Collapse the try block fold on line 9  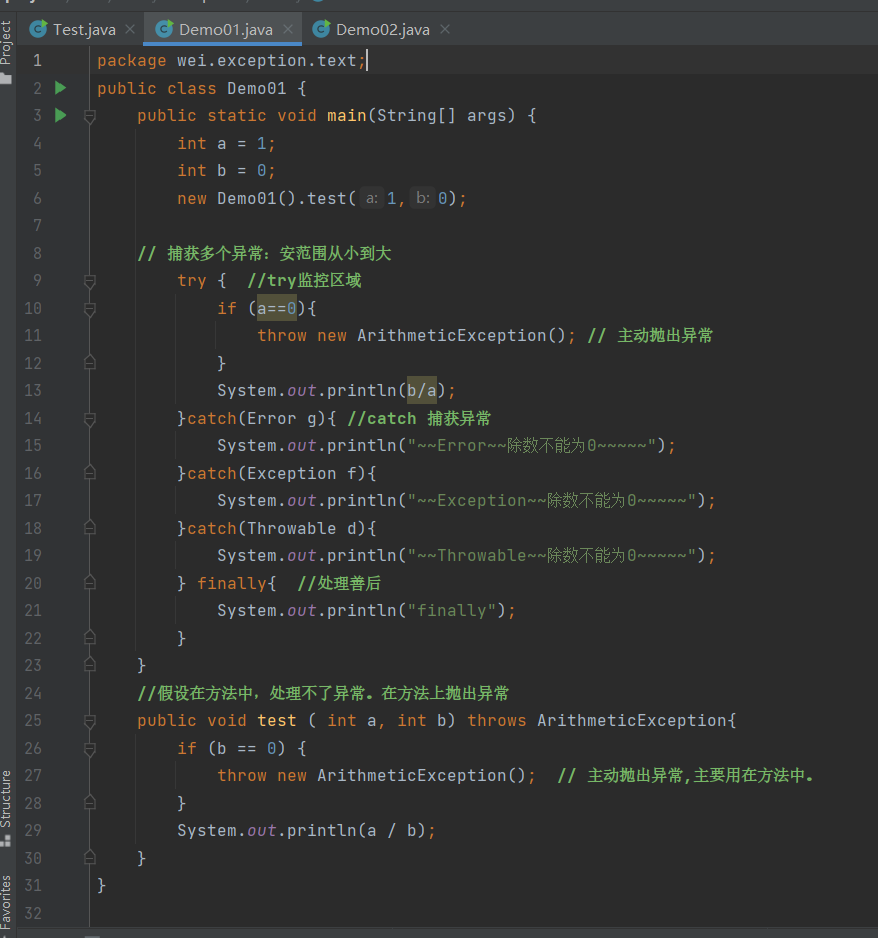pos(90,281)
